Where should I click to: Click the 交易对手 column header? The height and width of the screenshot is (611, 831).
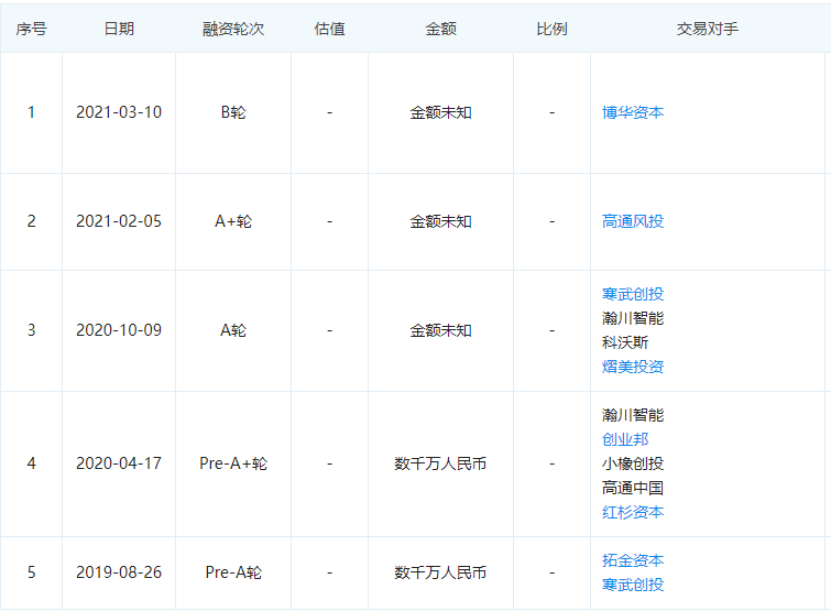(707, 29)
